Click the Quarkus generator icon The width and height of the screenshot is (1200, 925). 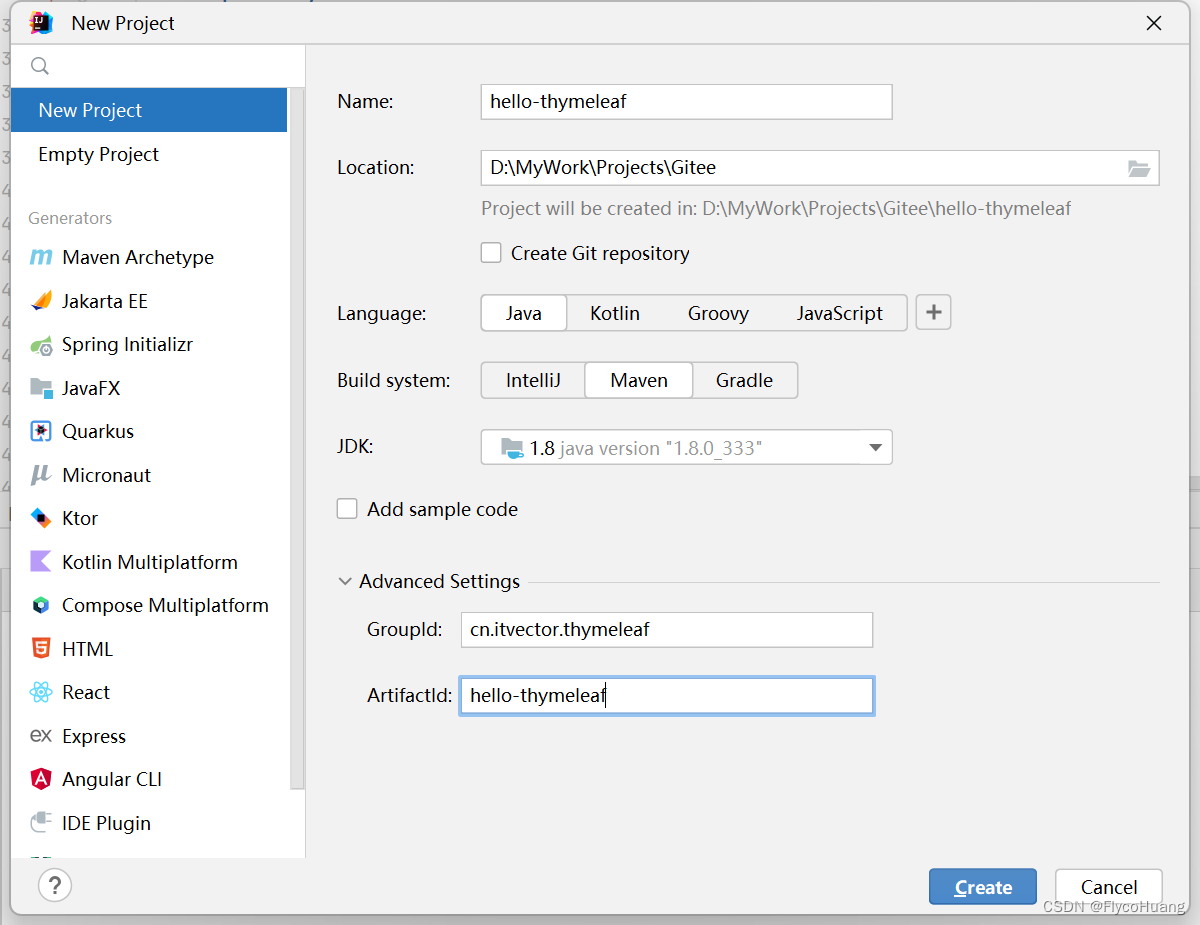point(41,432)
